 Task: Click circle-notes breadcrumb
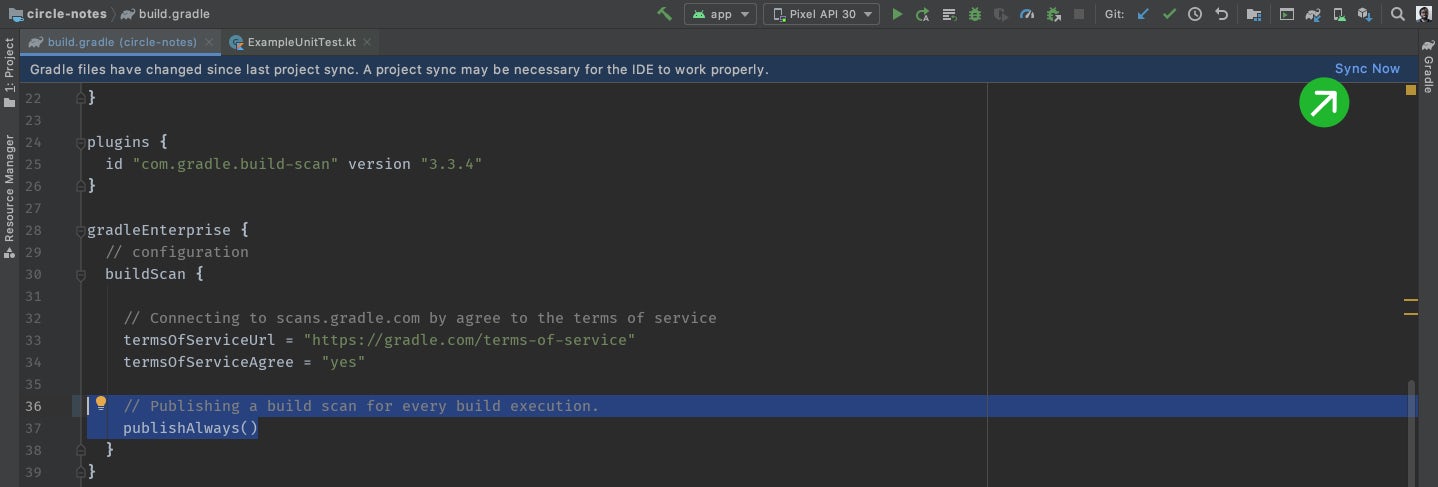(60, 14)
